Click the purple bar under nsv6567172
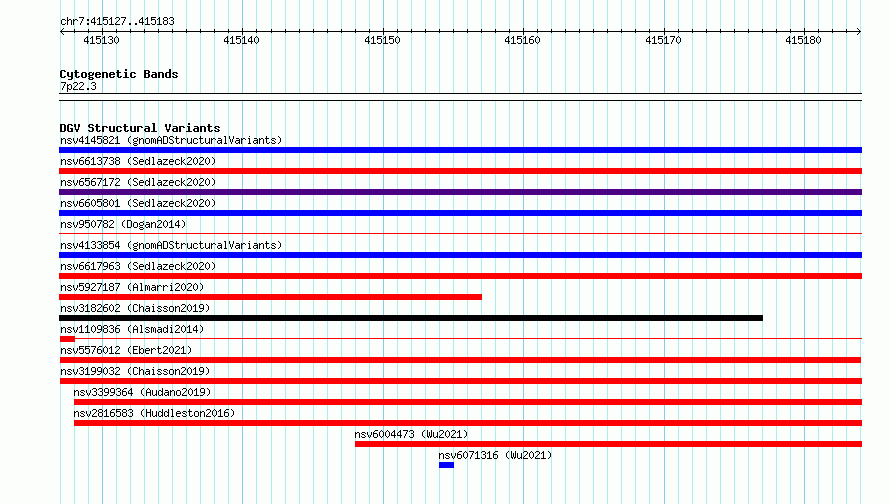Viewport: 890px width, 504px height. 460,192
